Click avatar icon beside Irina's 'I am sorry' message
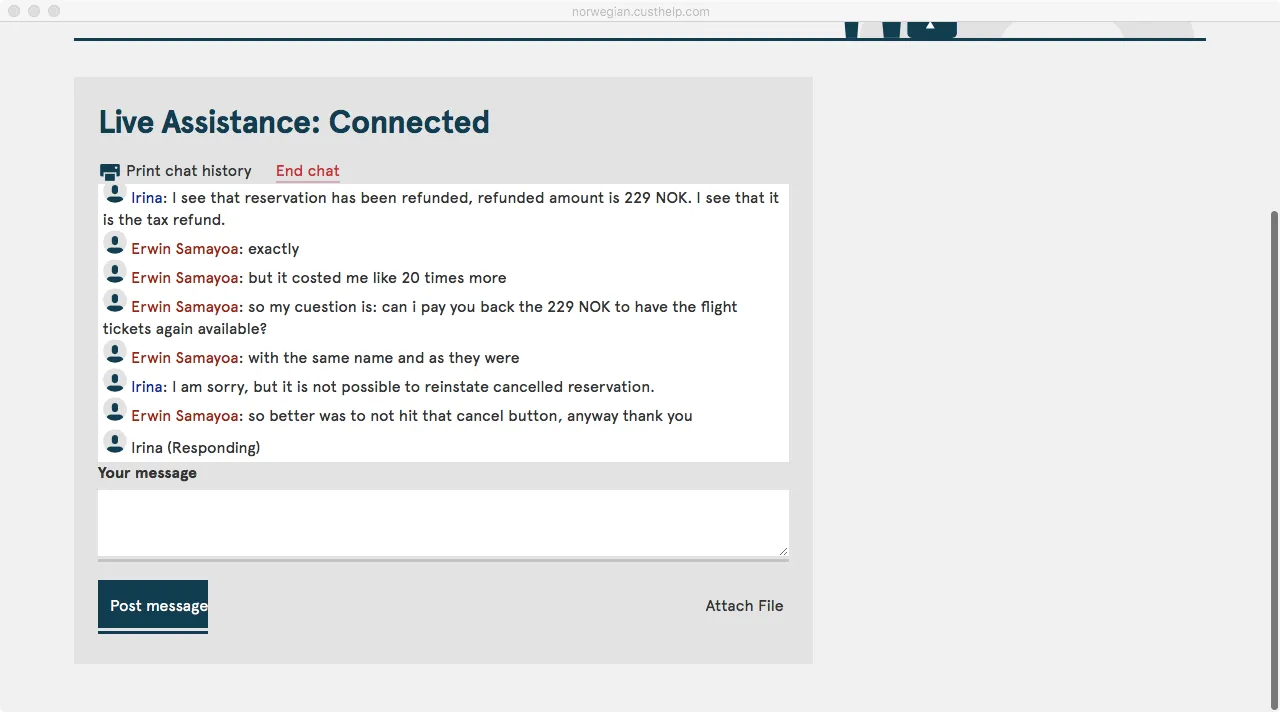This screenshot has height=712, width=1280. tap(115, 381)
